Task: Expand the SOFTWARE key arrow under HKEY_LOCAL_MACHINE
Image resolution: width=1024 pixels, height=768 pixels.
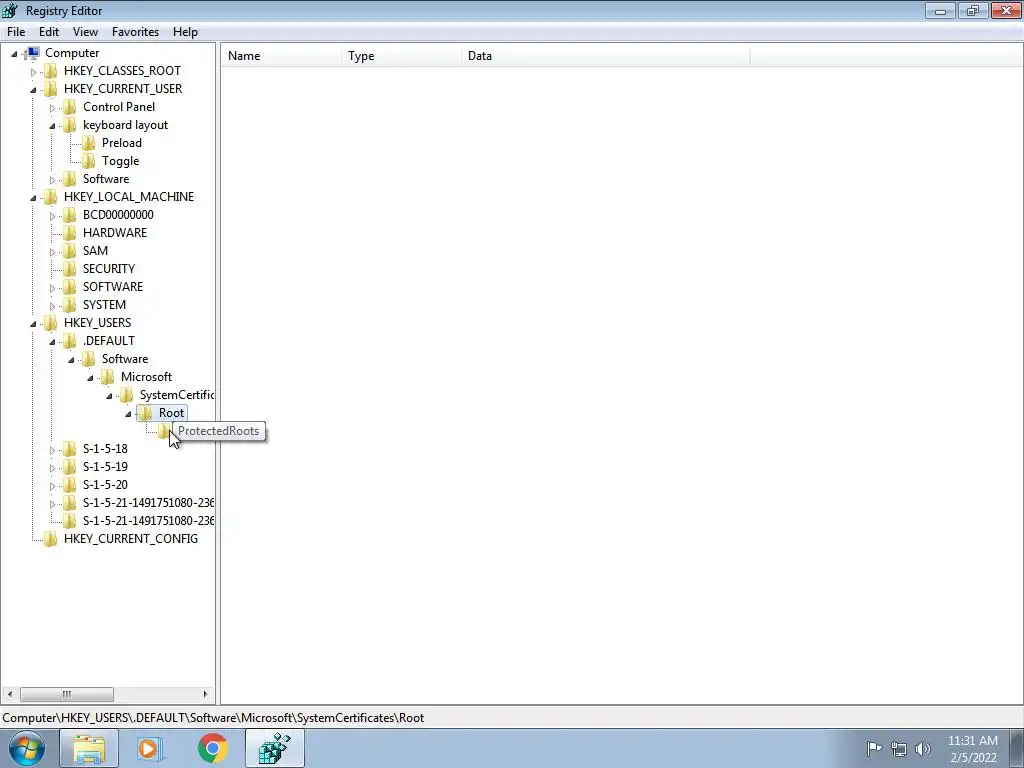Action: point(52,287)
